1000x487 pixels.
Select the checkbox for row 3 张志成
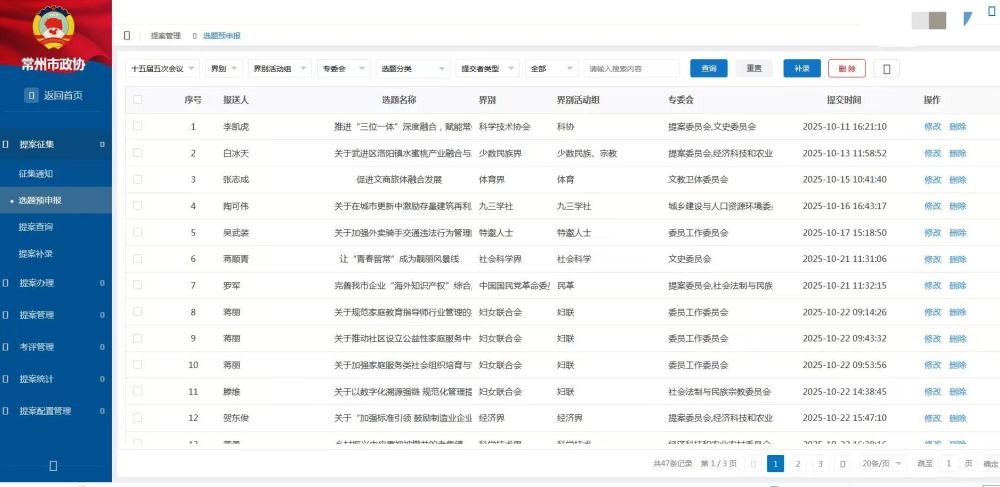pyautogui.click(x=138, y=180)
